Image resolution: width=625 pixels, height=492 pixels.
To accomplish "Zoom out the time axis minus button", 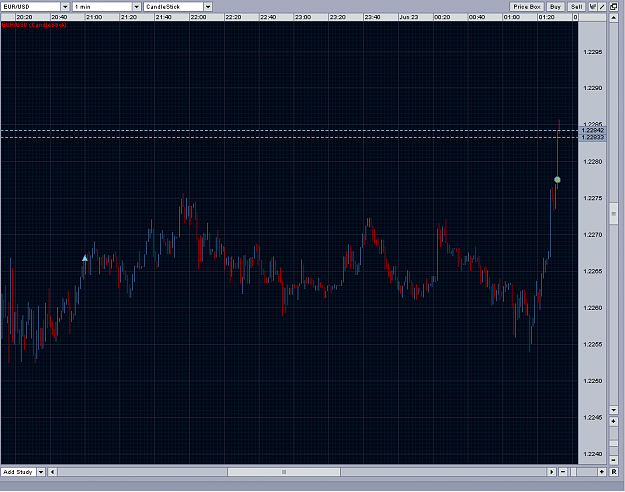I will 563,472.
